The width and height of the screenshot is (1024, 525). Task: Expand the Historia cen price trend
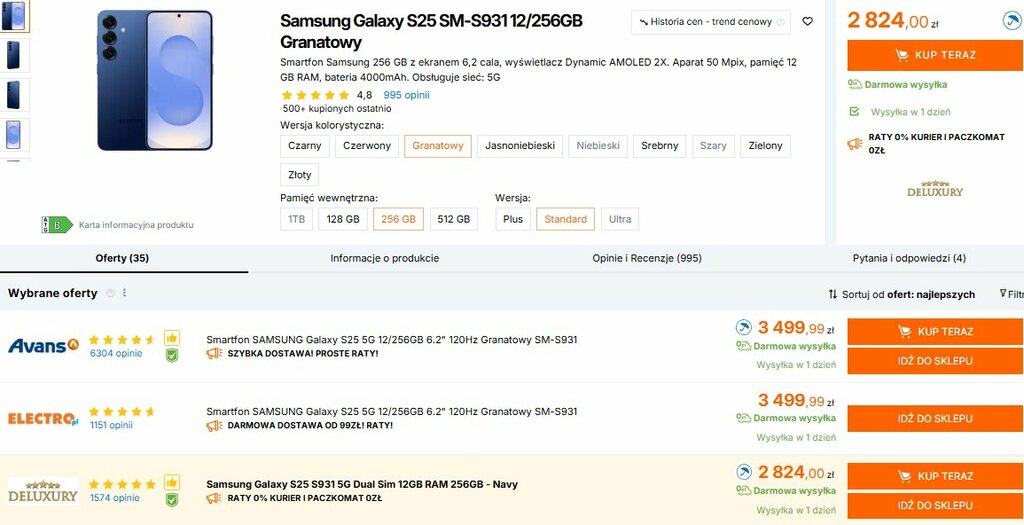(x=710, y=21)
